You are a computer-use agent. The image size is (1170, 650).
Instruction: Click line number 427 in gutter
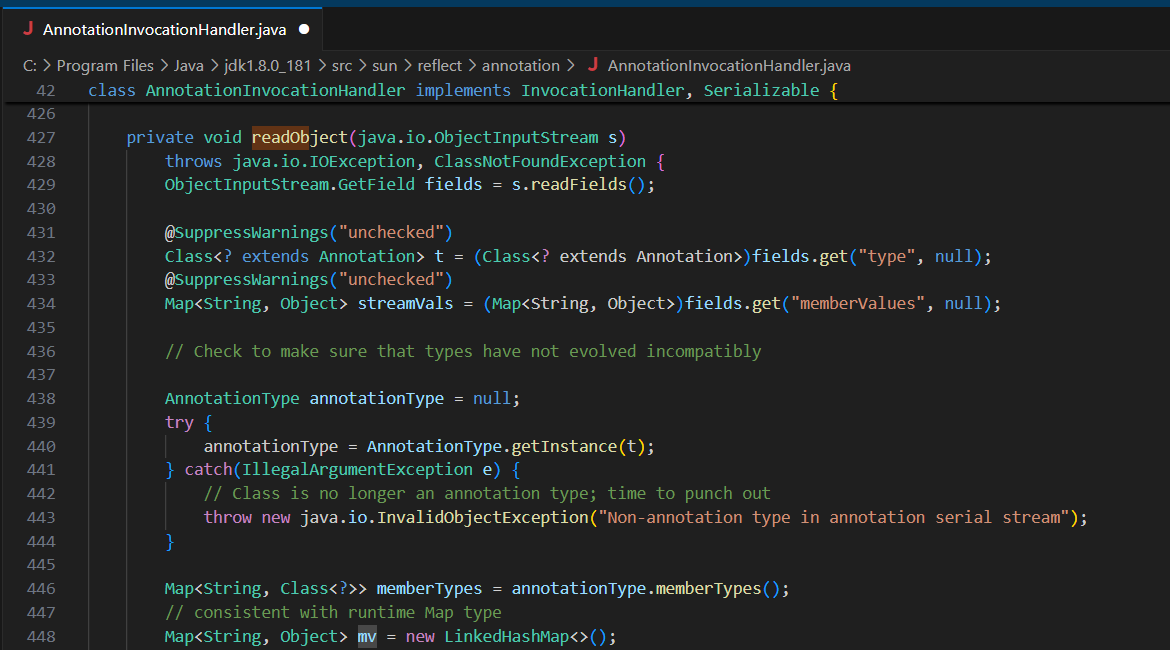pos(41,137)
